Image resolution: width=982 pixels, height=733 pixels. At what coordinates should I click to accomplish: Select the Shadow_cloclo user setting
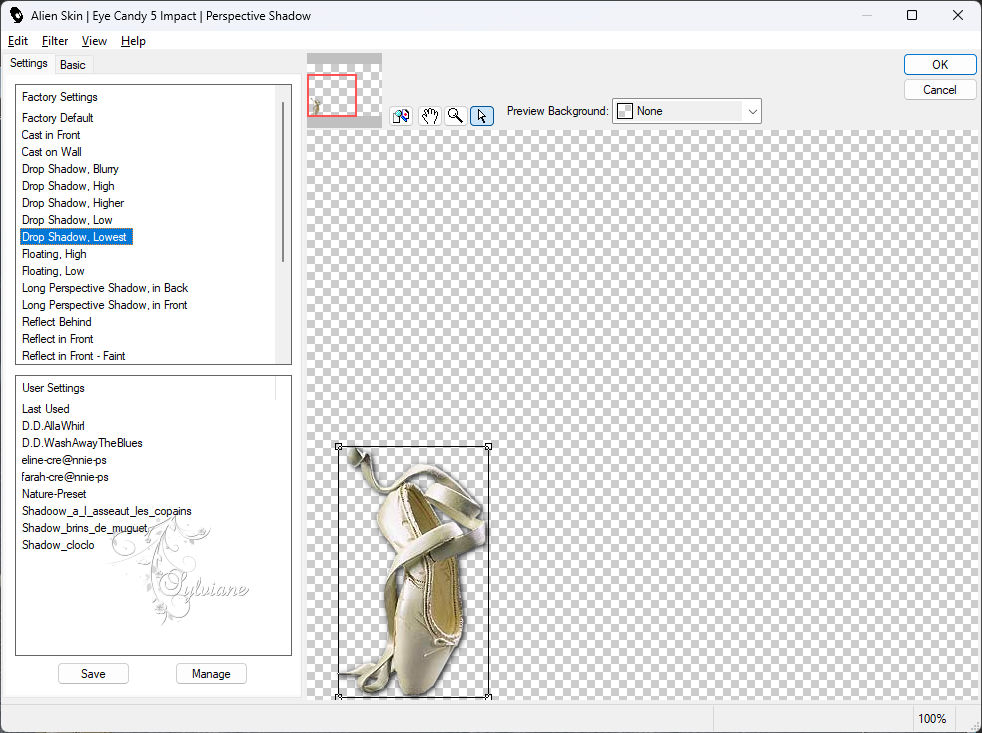click(58, 544)
